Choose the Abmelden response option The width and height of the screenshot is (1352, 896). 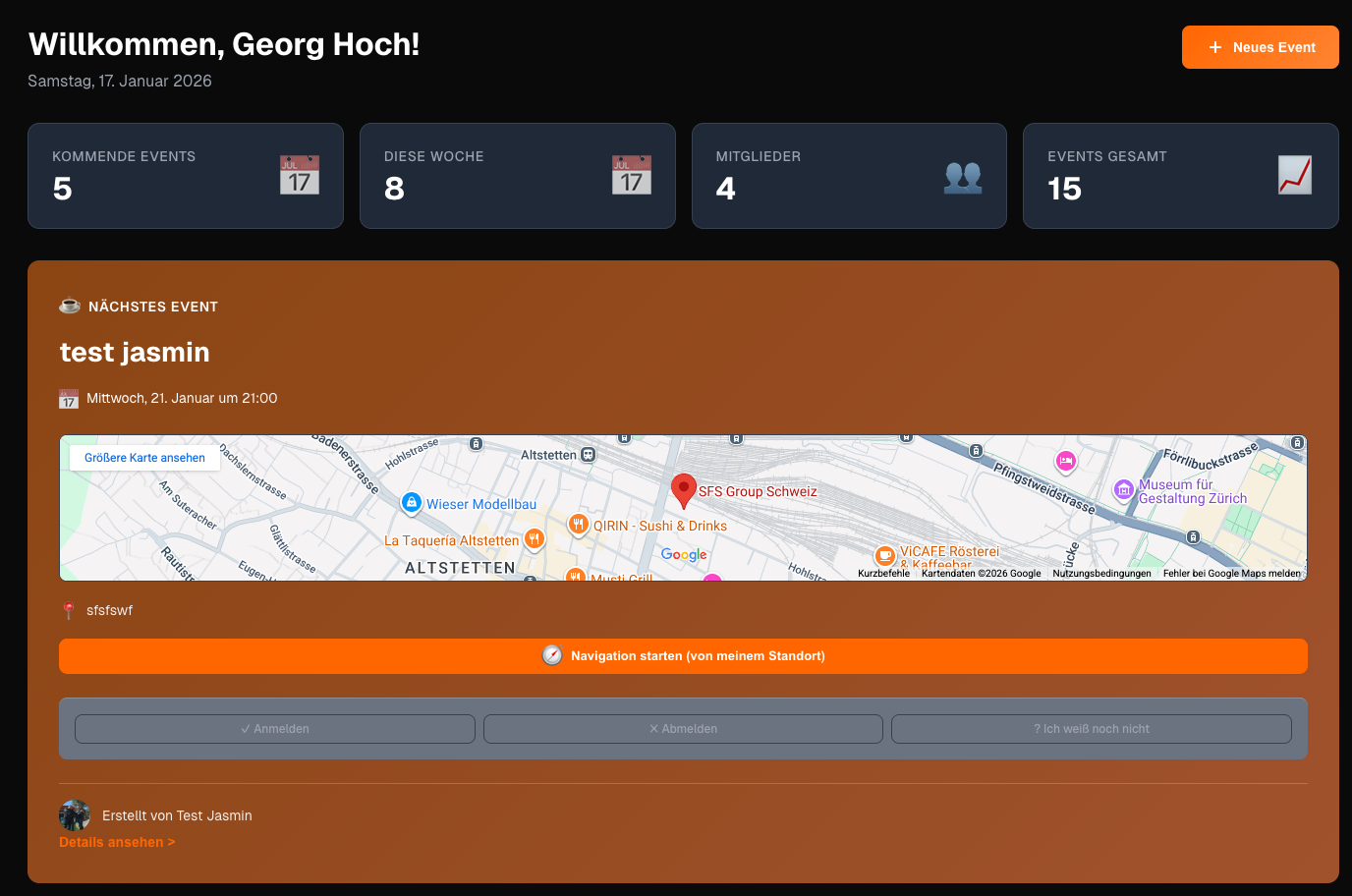point(683,729)
